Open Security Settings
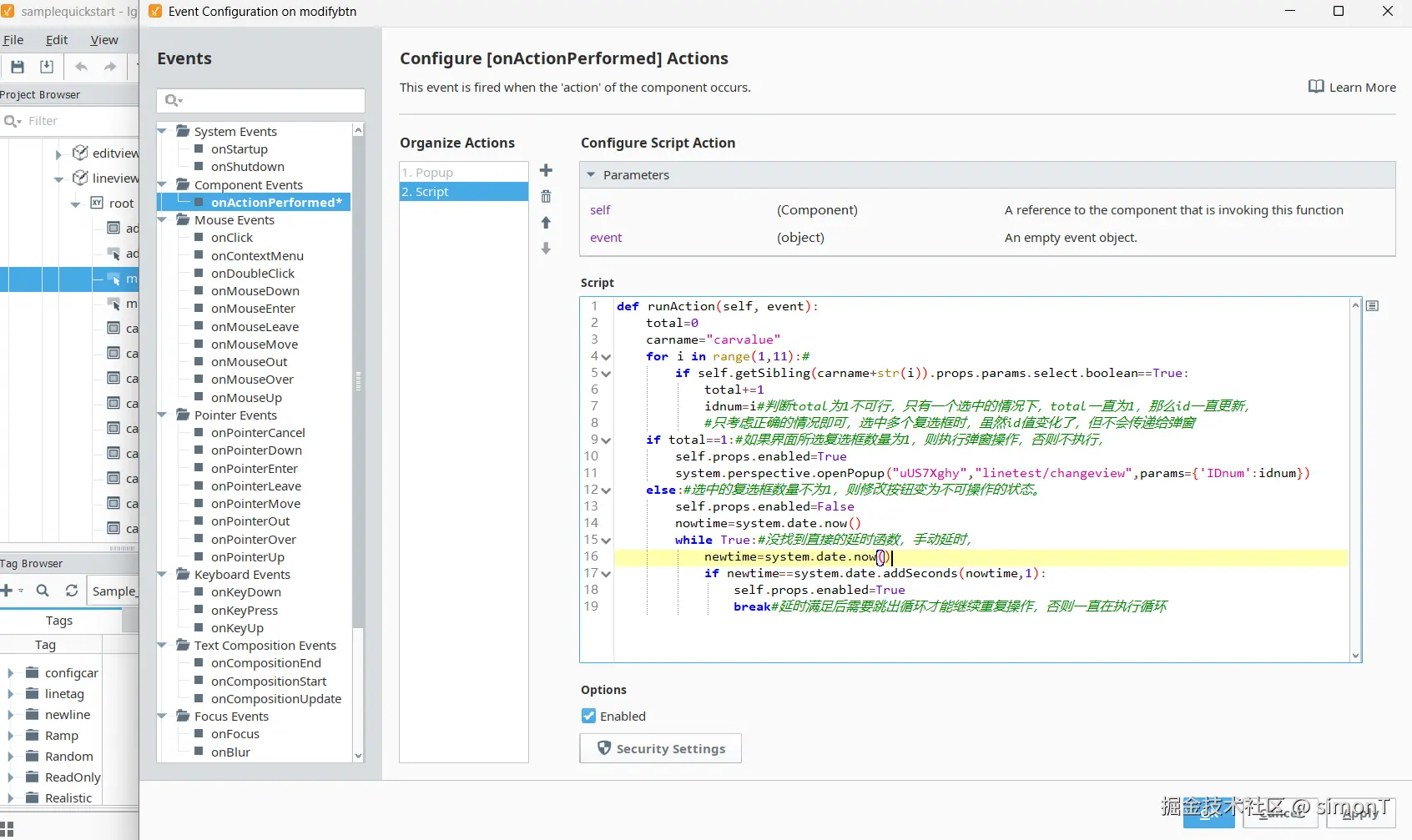 coord(660,749)
